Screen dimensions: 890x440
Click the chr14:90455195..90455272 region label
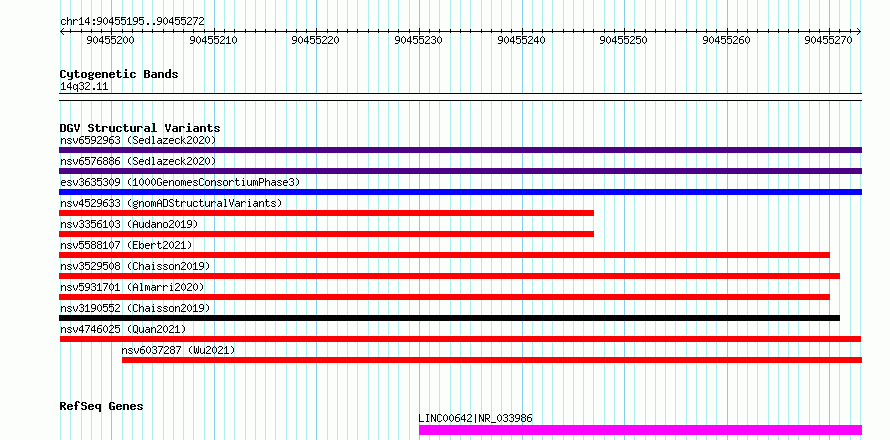132,22
